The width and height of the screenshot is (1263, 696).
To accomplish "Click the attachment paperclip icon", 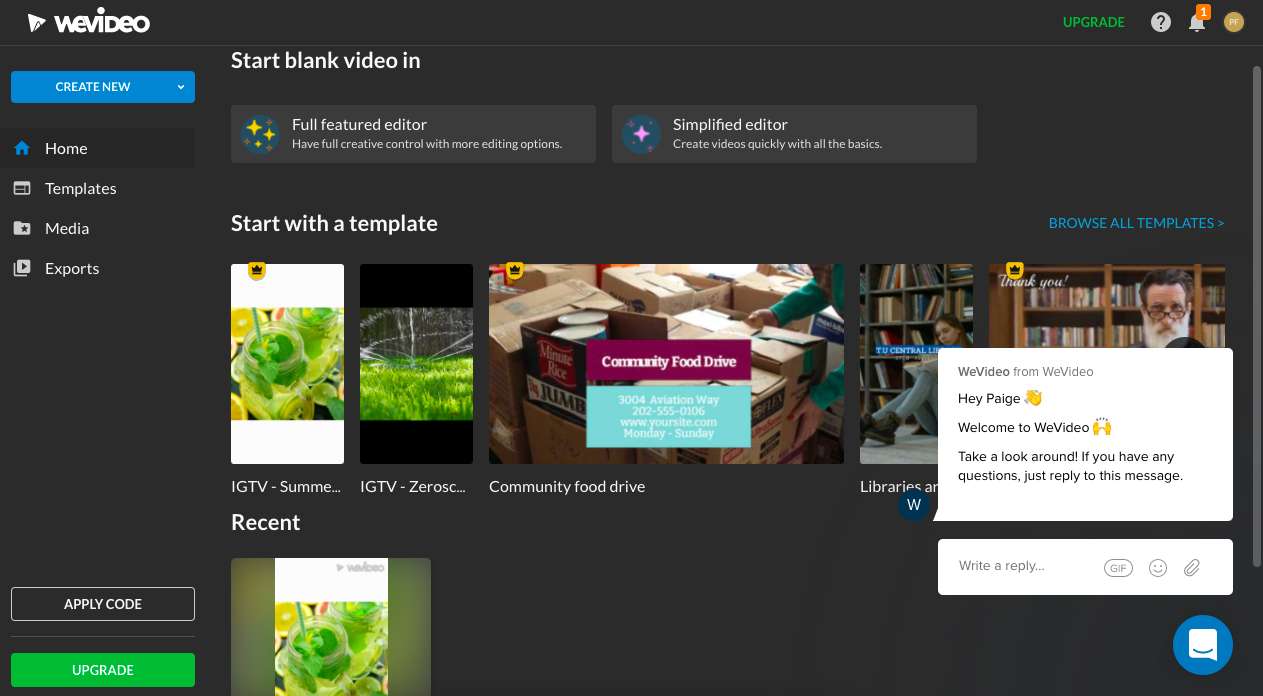I will click(1192, 568).
